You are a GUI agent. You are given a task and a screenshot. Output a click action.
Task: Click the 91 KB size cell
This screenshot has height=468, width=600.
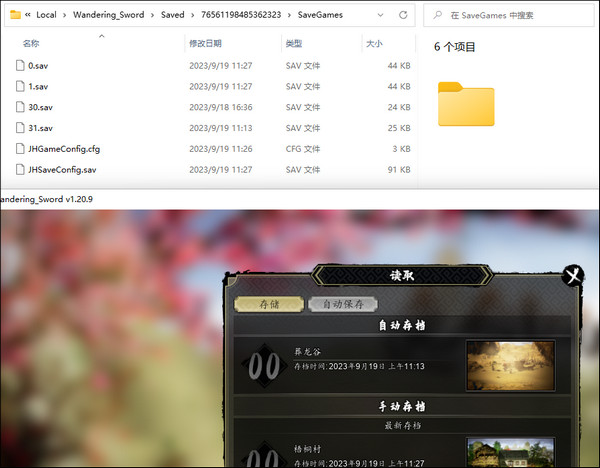[x=399, y=170]
